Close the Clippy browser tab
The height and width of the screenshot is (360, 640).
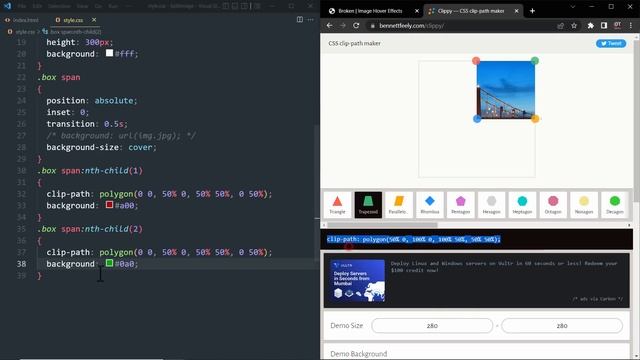pos(516,11)
